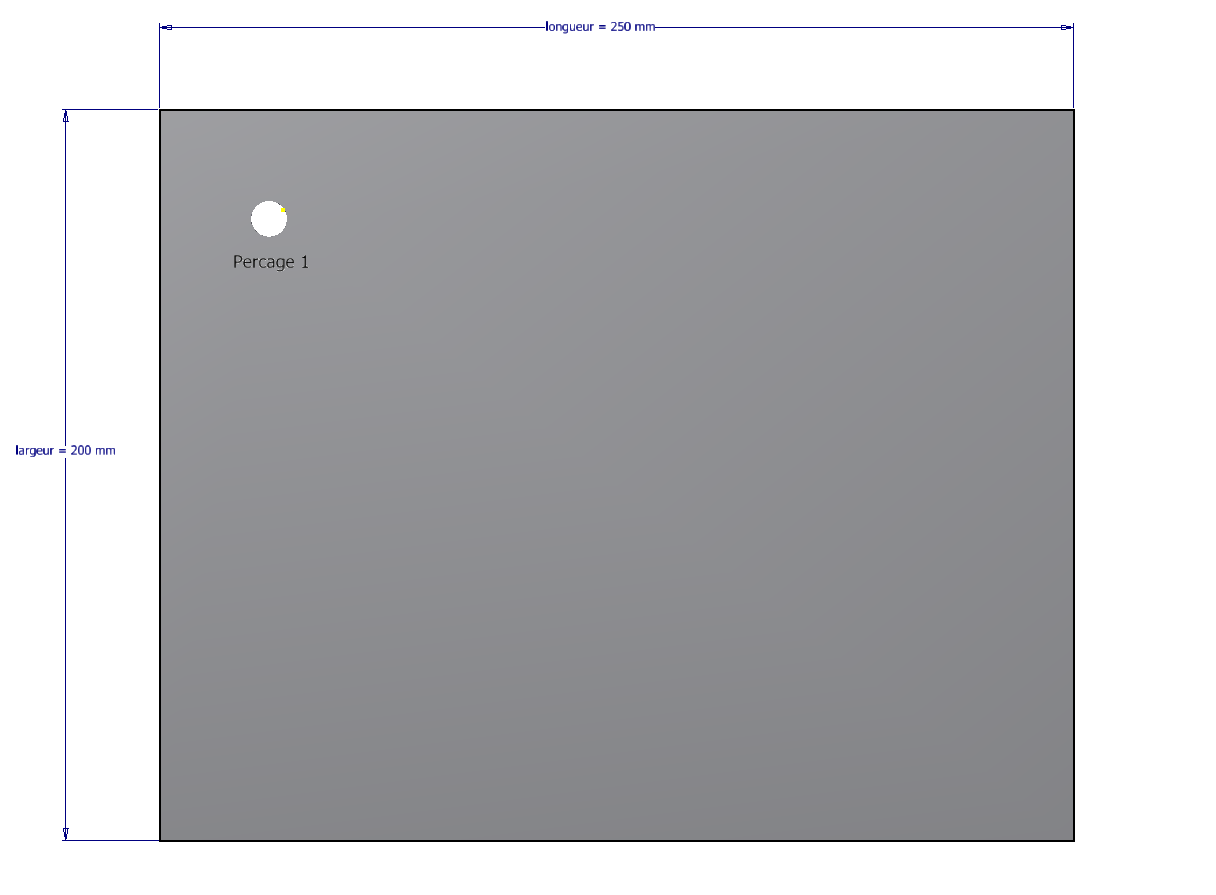This screenshot has height=895, width=1216.
Task: Click the Percage 1 label
Action: point(271,262)
